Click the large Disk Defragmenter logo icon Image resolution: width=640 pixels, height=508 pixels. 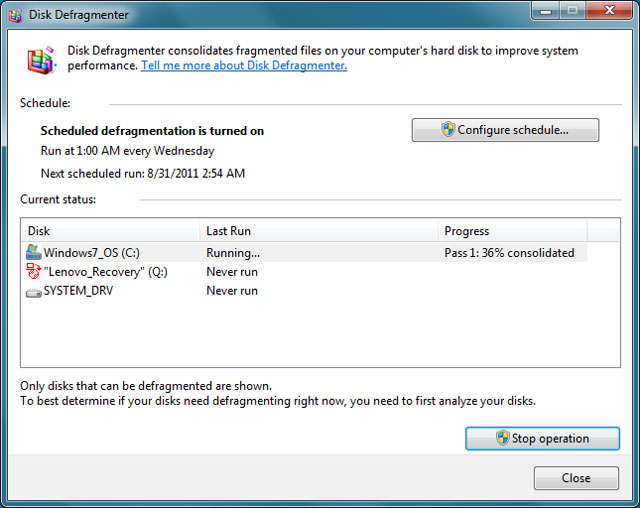point(41,61)
